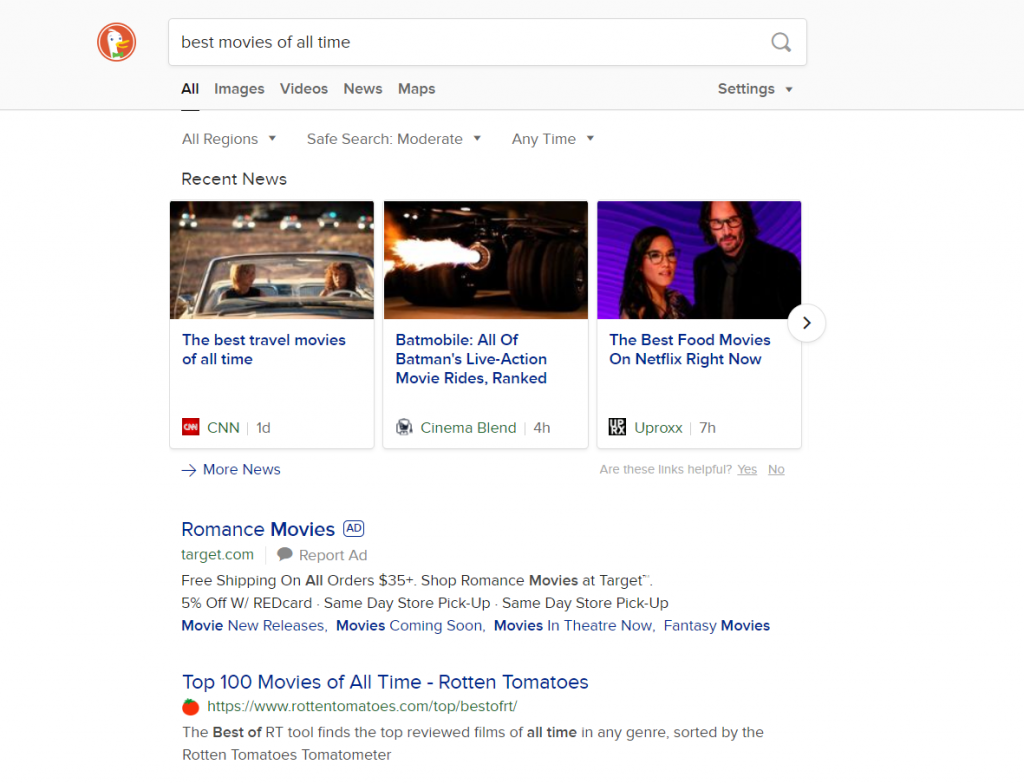Screen dimensions: 1024x784
Task: Switch to the Videos tab
Action: pos(304,89)
